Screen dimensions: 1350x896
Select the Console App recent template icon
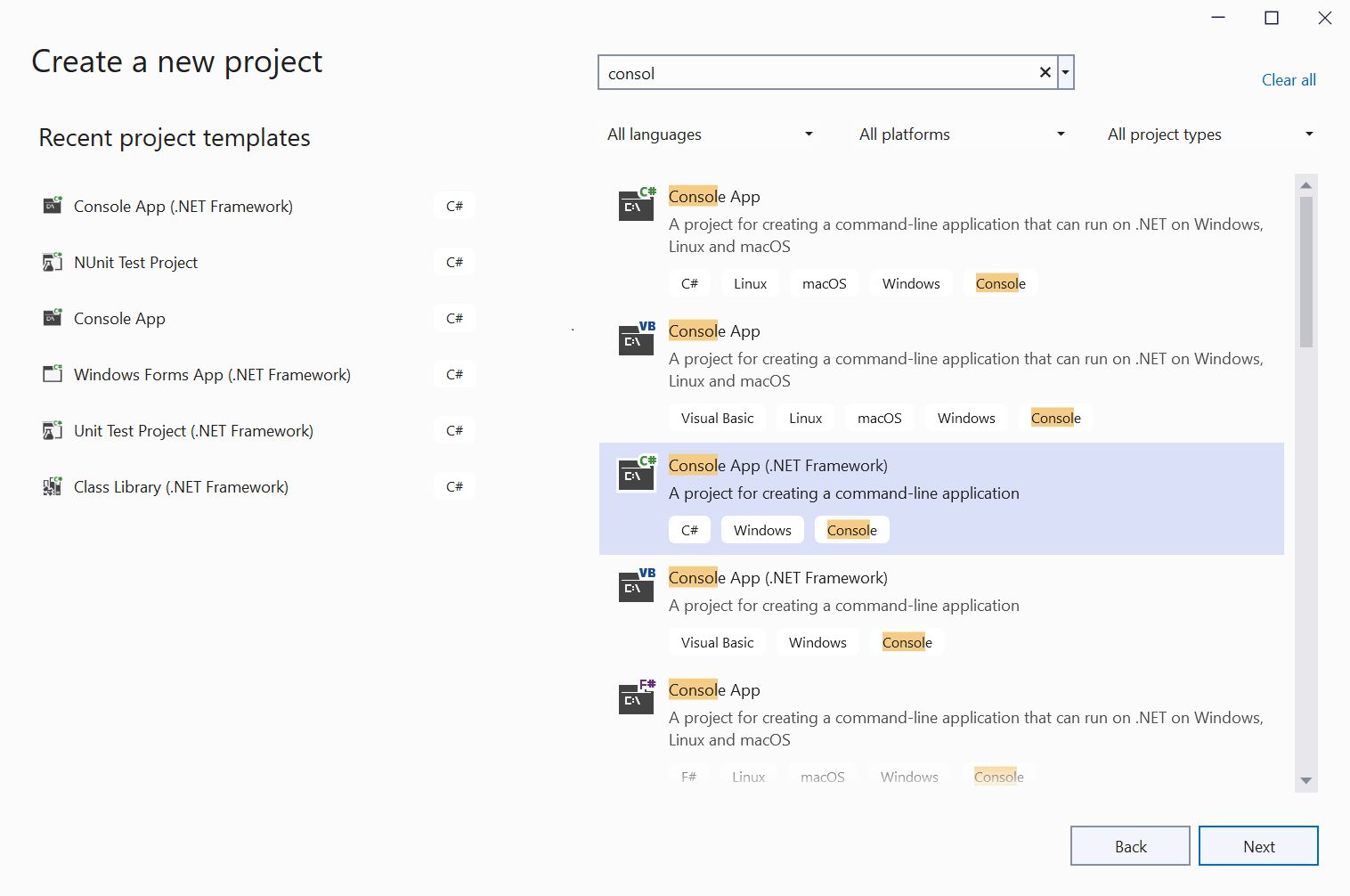coord(53,317)
